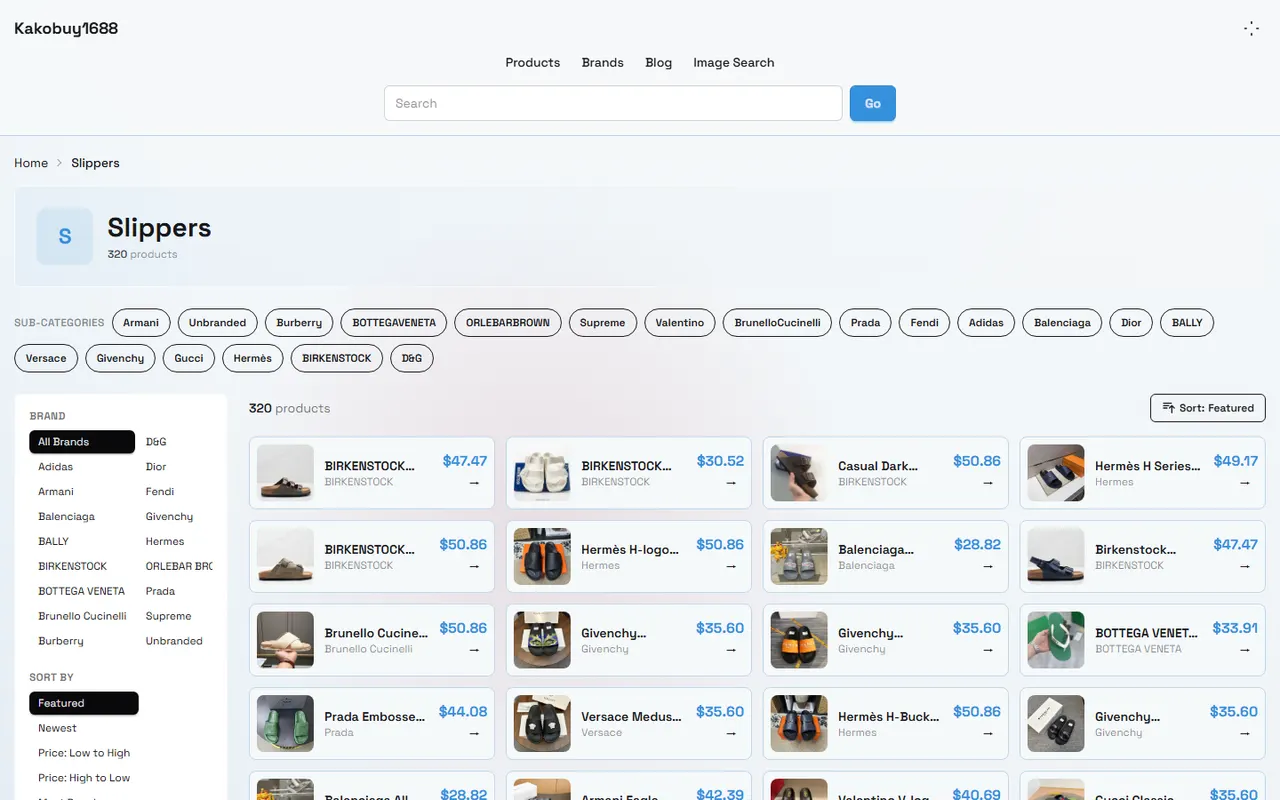This screenshot has width=1280, height=800.
Task: Select the Versace sub-category chip
Action: pos(46,358)
